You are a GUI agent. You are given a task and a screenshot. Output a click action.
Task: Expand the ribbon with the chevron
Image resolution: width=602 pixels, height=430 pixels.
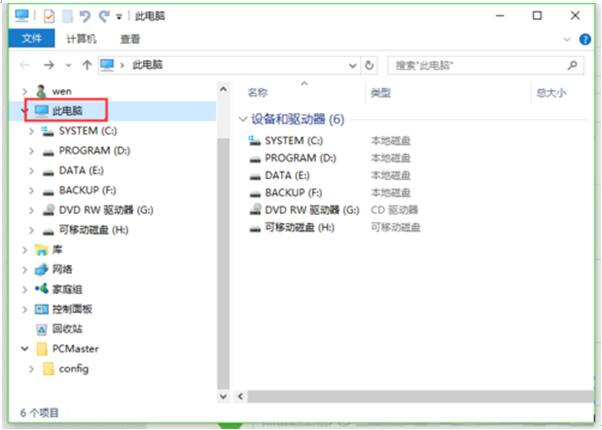point(567,39)
